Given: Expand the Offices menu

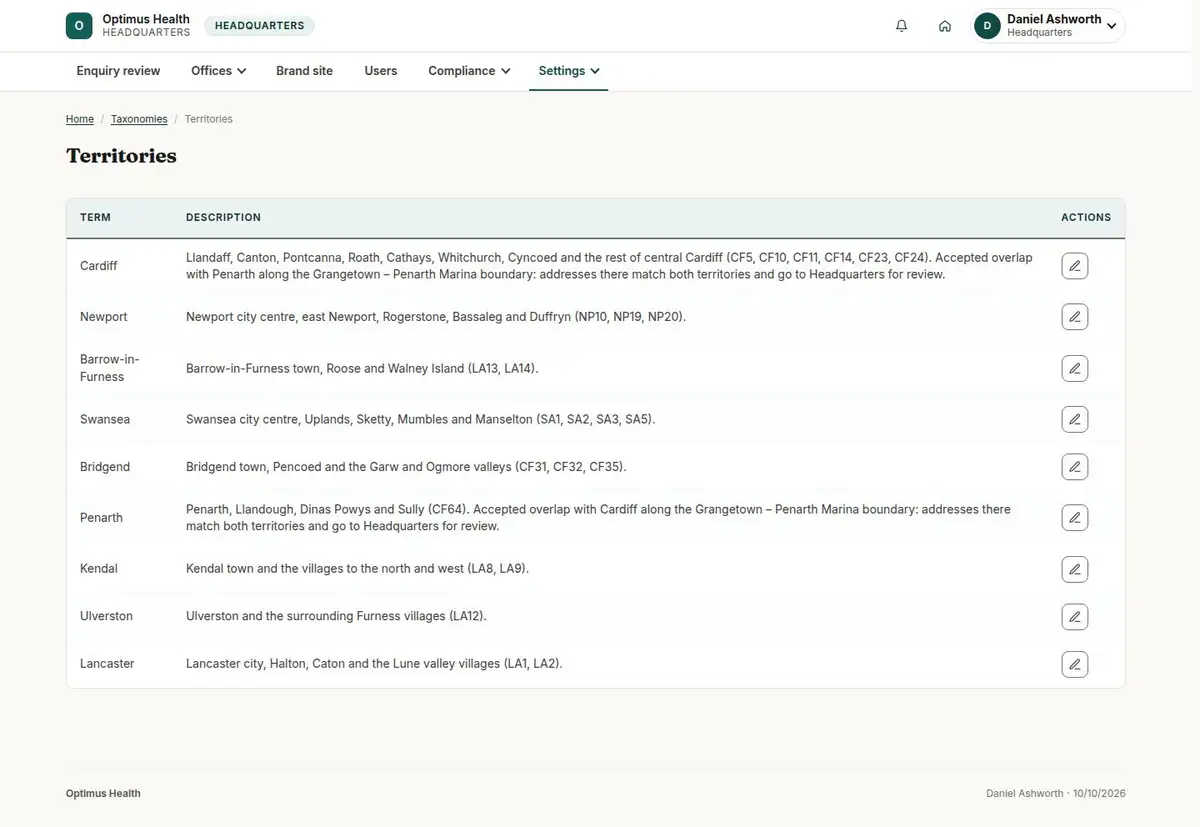Looking at the screenshot, I should pos(219,71).
